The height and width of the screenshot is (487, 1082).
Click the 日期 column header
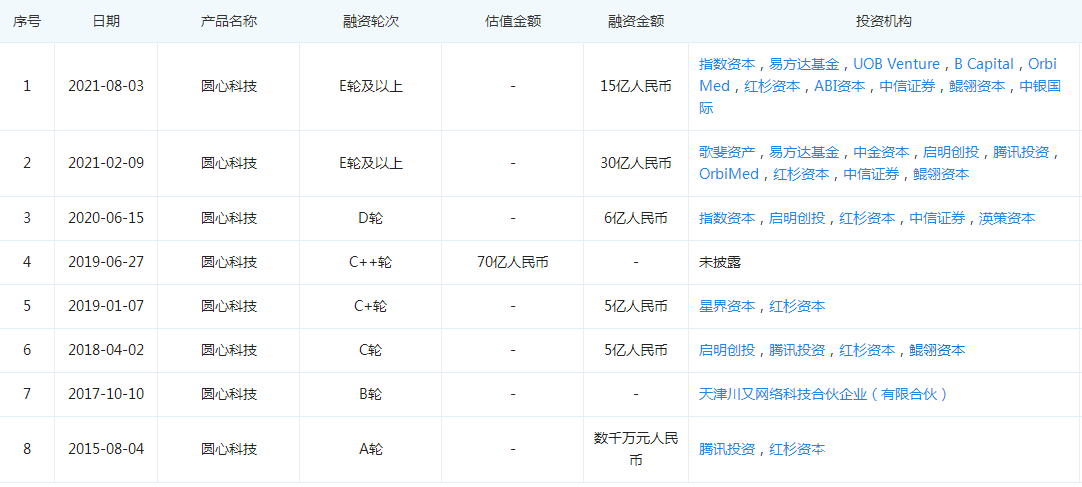(106, 21)
